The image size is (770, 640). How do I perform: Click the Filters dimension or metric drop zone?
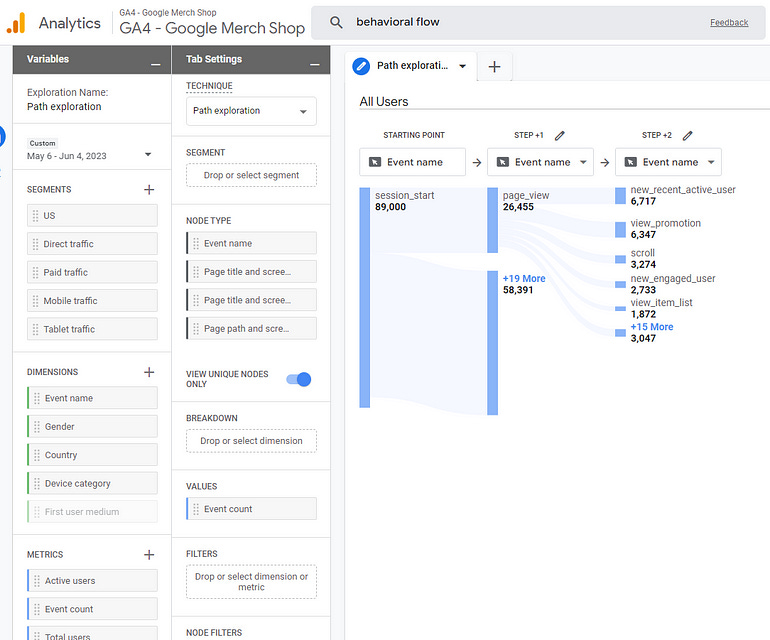pos(251,582)
